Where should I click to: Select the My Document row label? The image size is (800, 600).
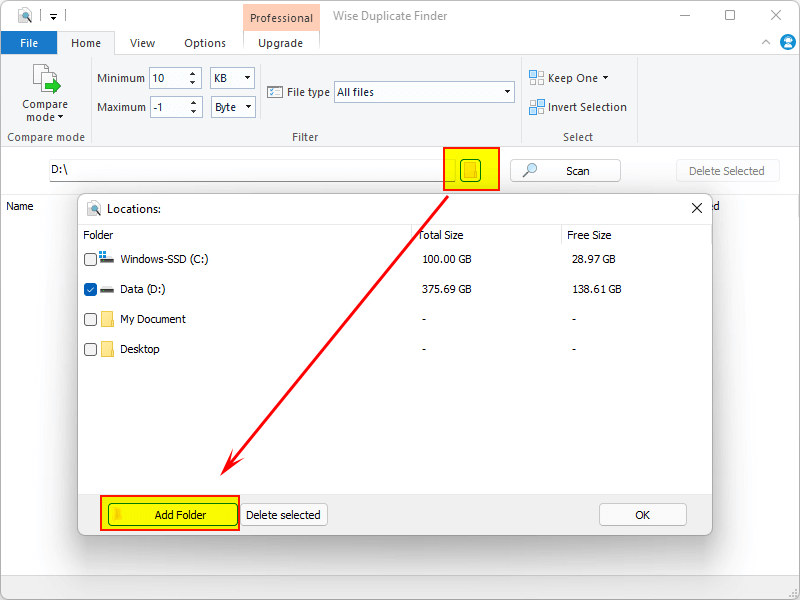(153, 319)
